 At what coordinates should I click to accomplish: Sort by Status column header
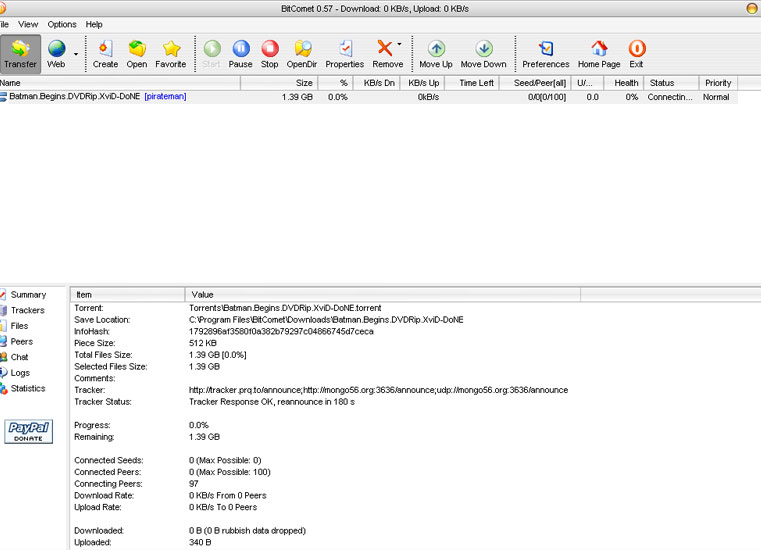[x=672, y=83]
